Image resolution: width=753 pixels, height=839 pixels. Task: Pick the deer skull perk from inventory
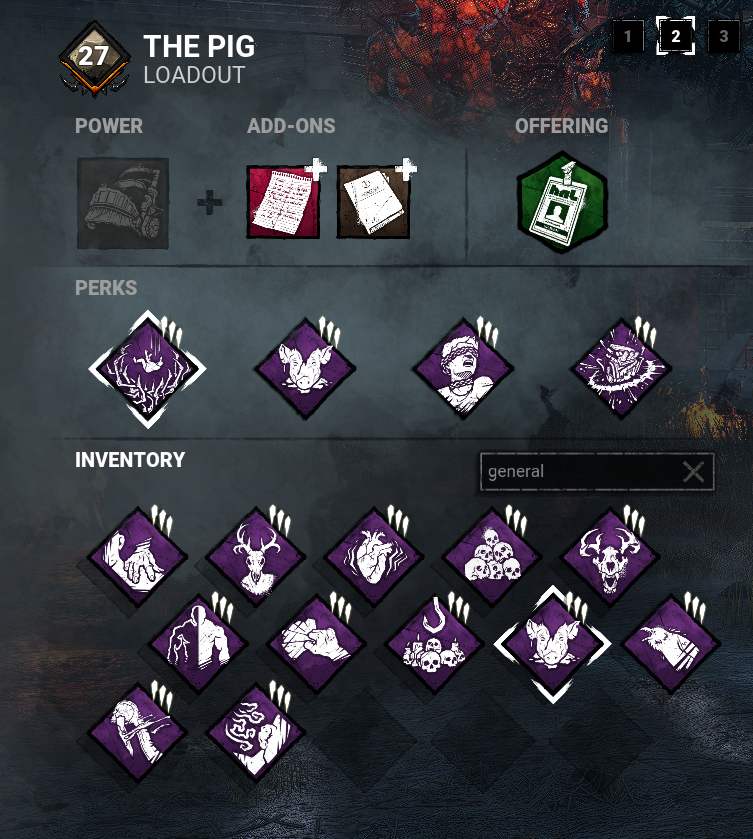tap(256, 558)
